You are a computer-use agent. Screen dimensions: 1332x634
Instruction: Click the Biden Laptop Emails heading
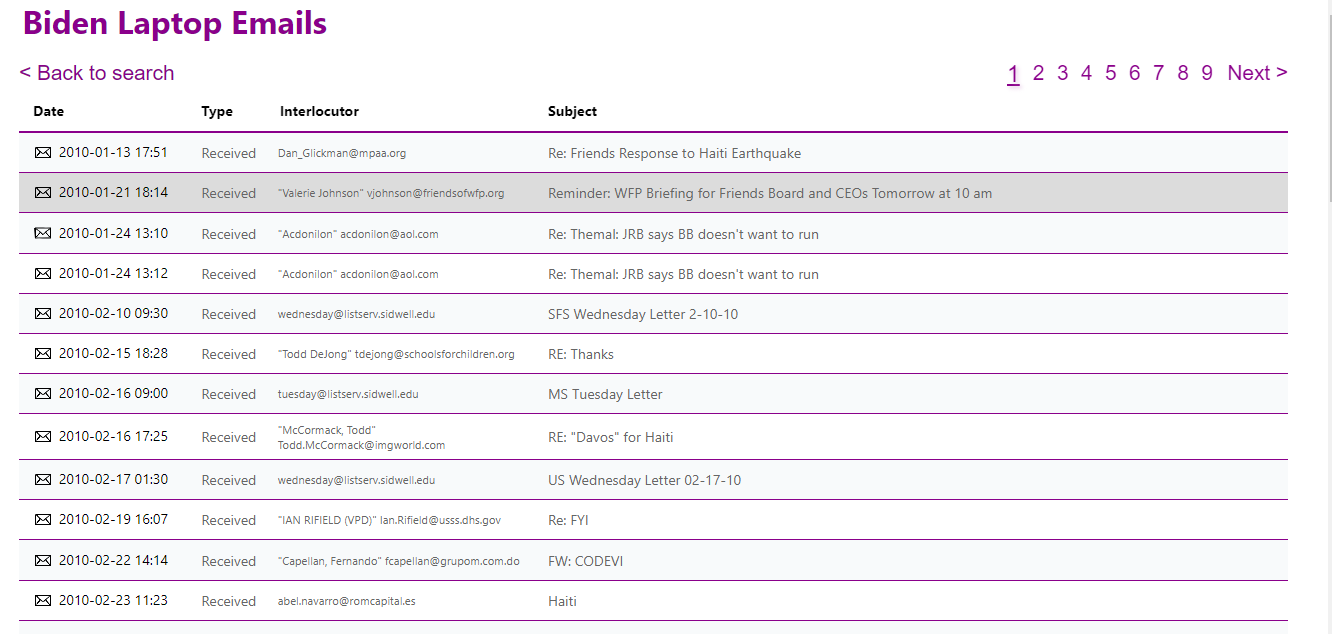[175, 22]
